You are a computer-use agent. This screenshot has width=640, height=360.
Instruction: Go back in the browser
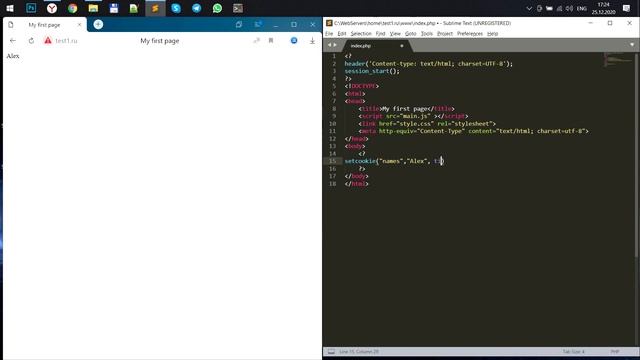click(13, 40)
